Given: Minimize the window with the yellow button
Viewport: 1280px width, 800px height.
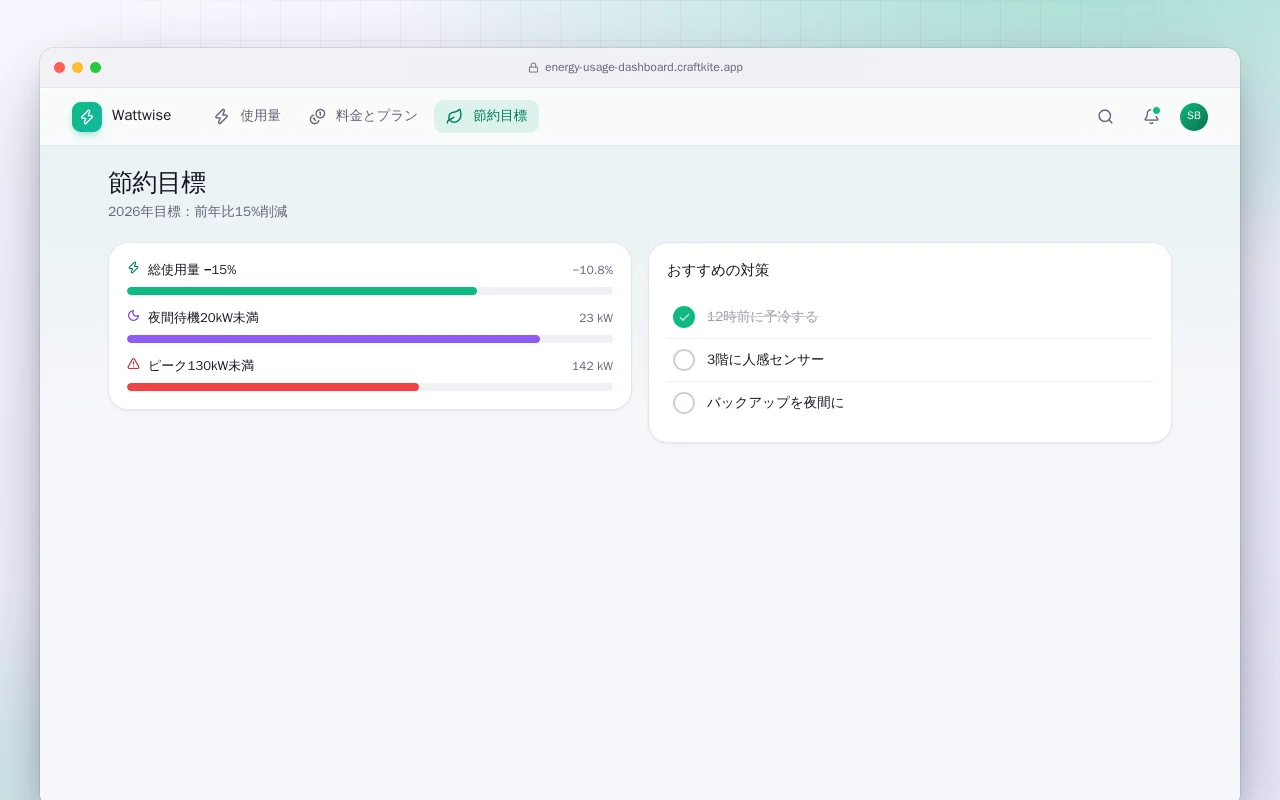Looking at the screenshot, I should click(x=78, y=68).
